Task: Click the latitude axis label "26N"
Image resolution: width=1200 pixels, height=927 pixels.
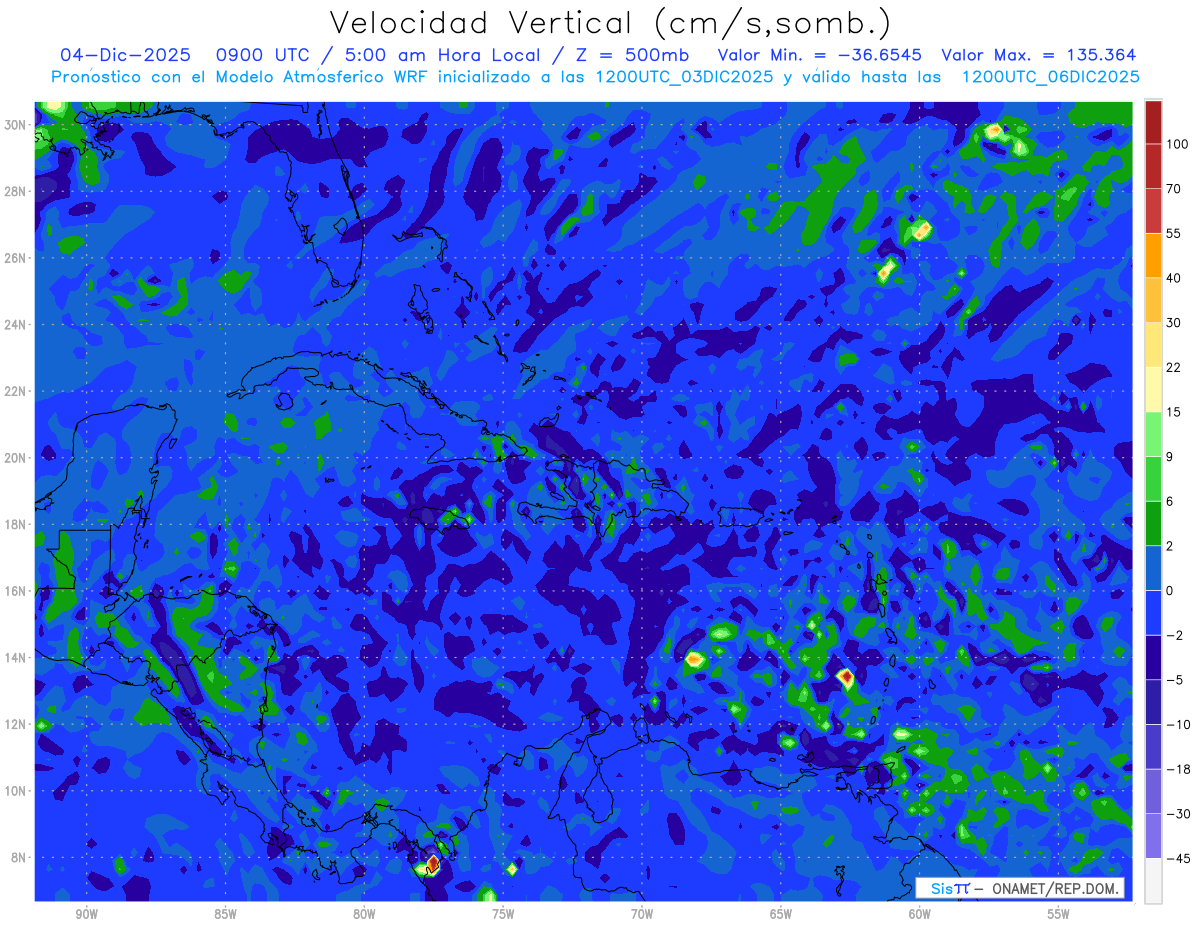Action: click(x=15, y=258)
